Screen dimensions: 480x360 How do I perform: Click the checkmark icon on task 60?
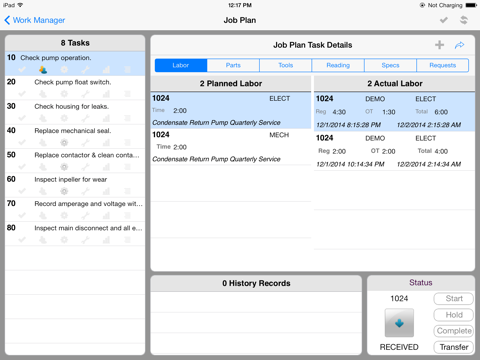(x=22, y=191)
